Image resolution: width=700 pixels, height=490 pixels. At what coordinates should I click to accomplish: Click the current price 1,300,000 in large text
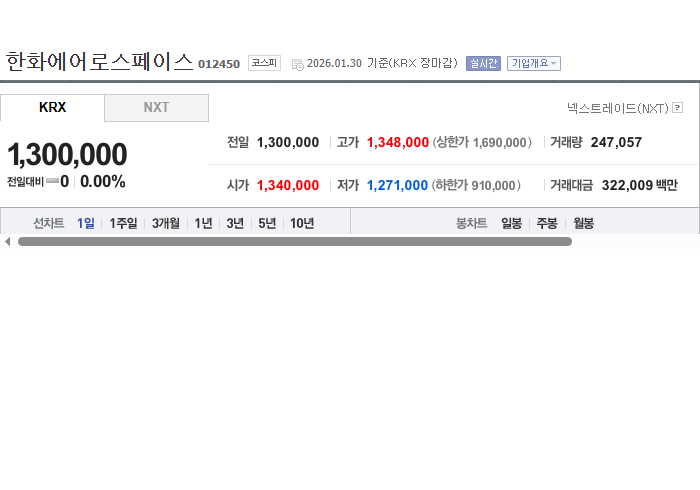[x=67, y=154]
